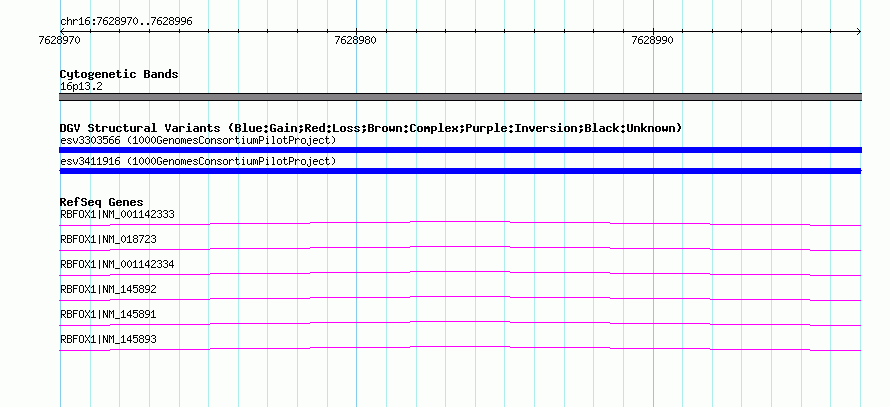Select the RefSeq Genes track title
This screenshot has height=407, width=890.
point(102,202)
